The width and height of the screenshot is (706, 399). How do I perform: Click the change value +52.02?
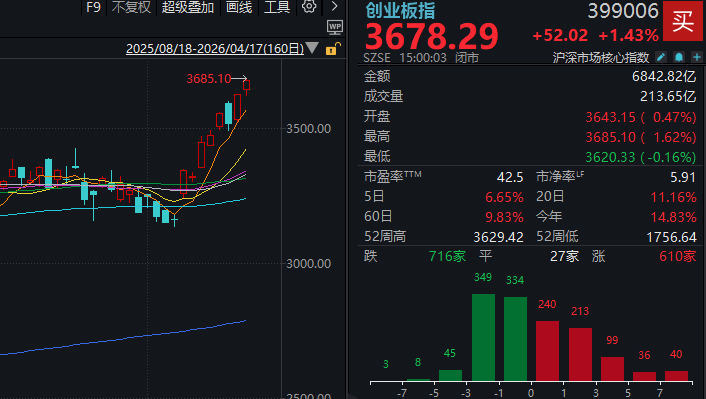point(560,35)
